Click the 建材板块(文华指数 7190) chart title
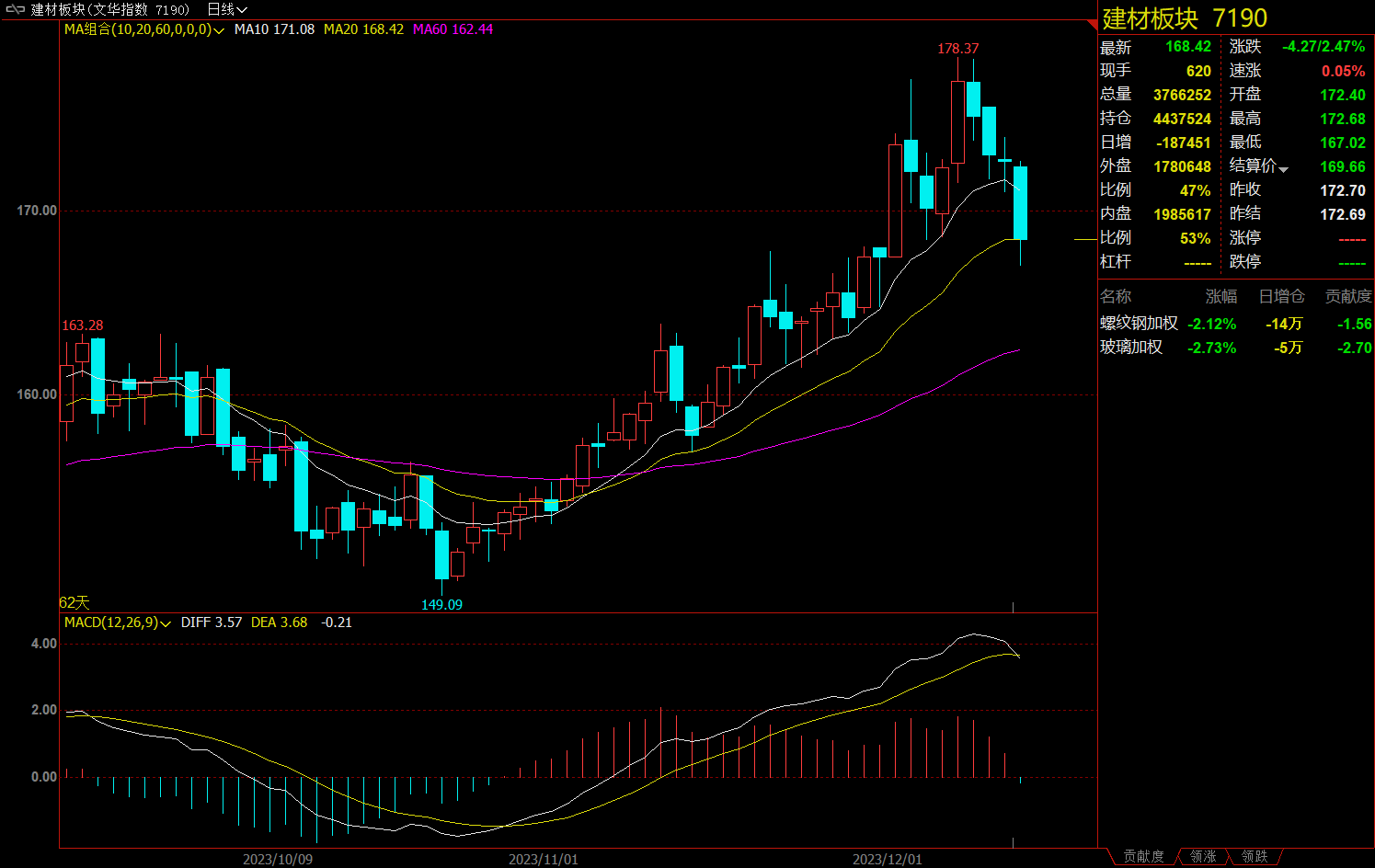Screen dimensions: 1375x868 click(x=110, y=9)
